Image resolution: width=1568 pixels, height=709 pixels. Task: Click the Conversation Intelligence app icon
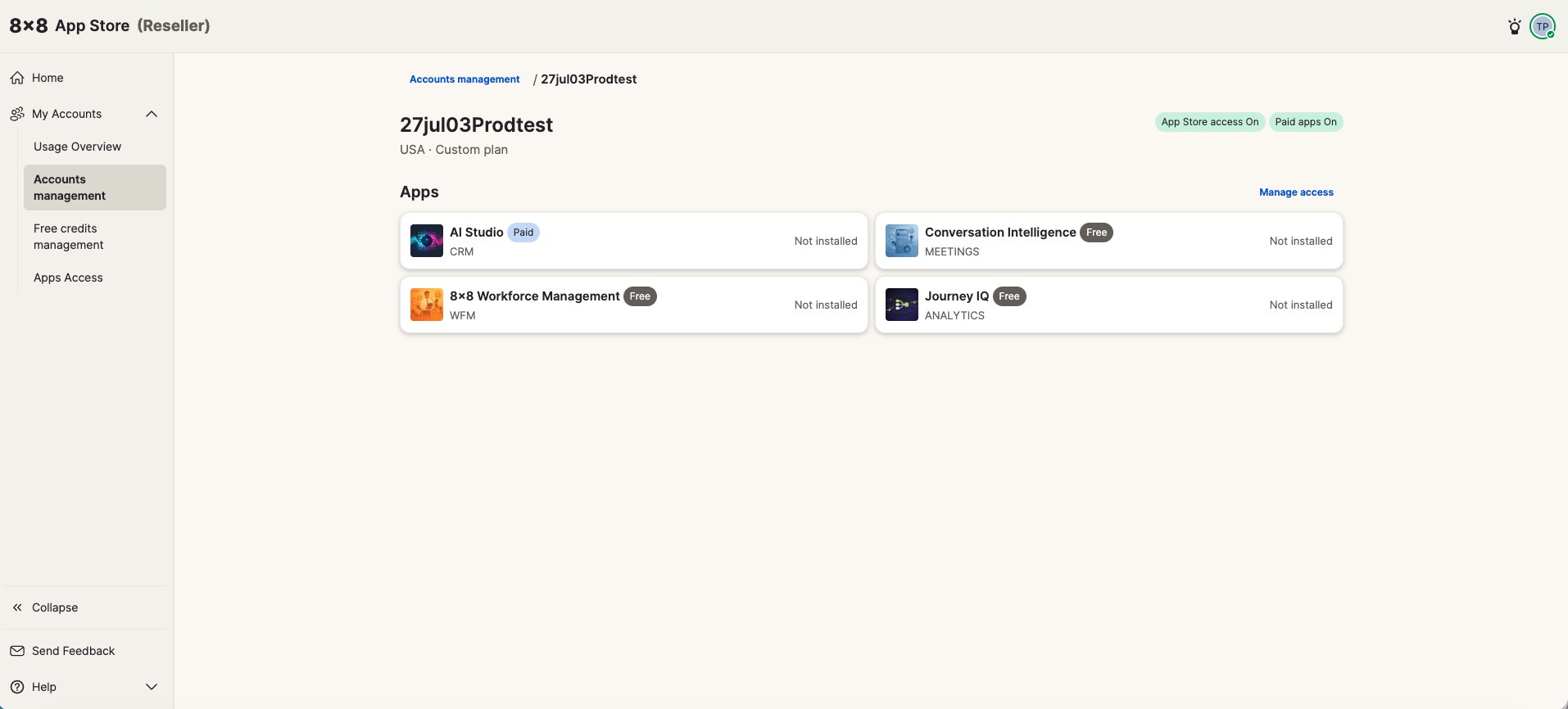tap(902, 241)
